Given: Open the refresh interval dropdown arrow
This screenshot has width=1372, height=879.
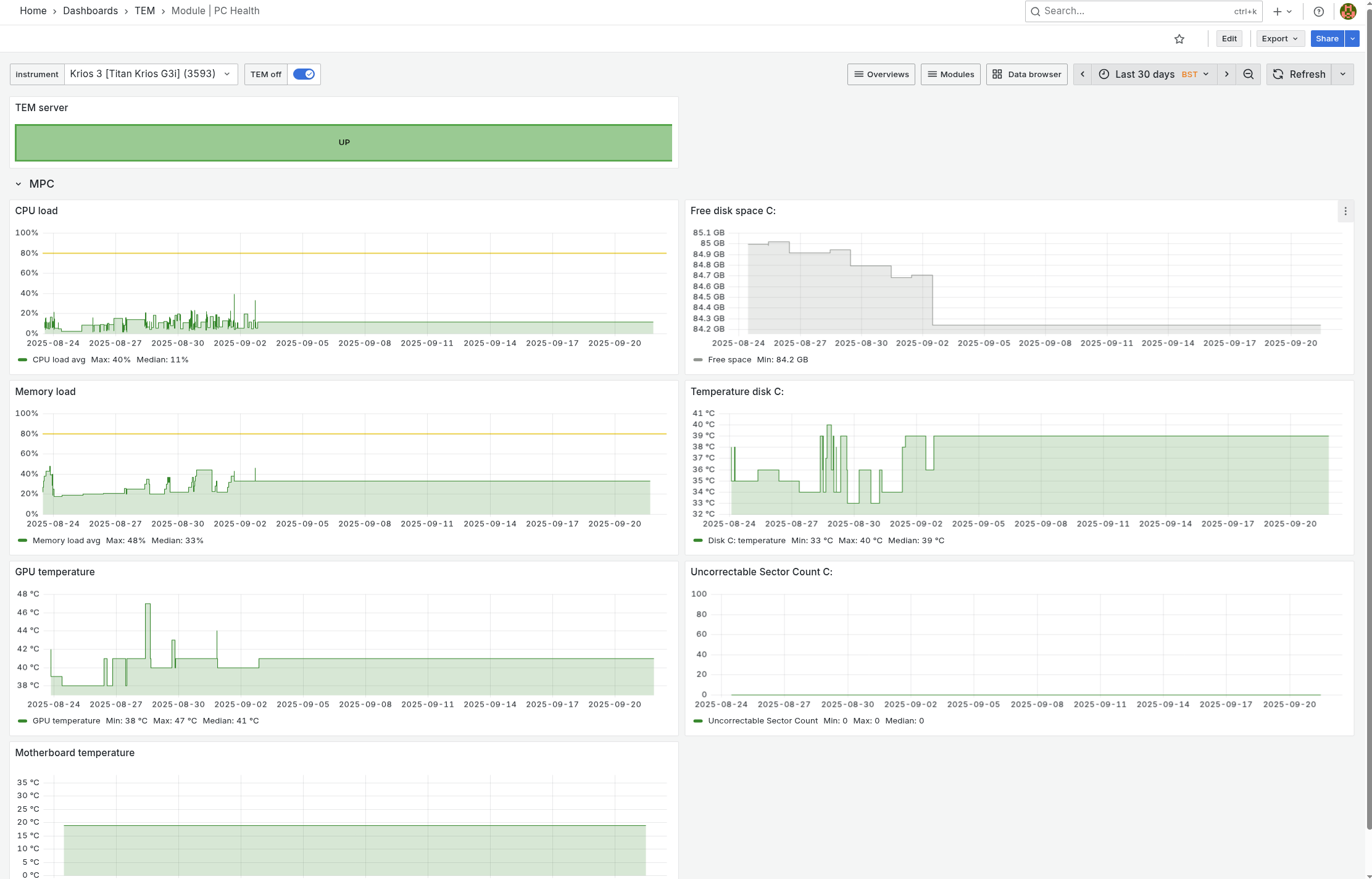Looking at the screenshot, I should (x=1342, y=74).
